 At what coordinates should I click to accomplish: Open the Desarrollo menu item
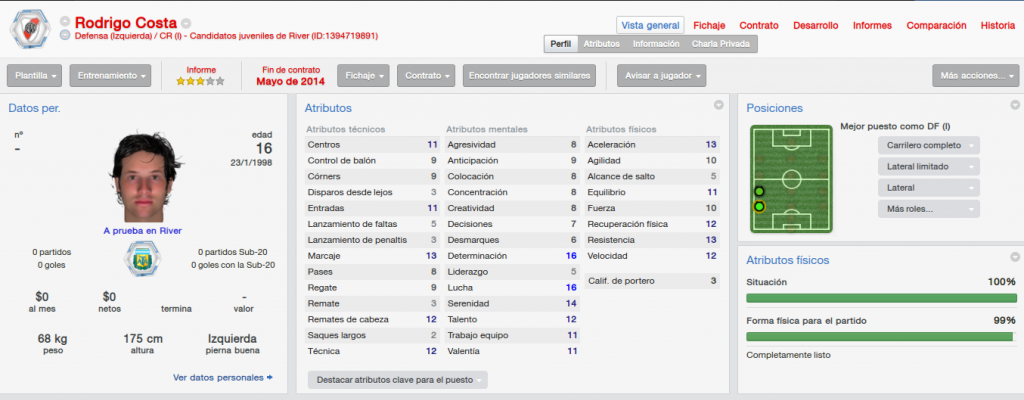816,25
